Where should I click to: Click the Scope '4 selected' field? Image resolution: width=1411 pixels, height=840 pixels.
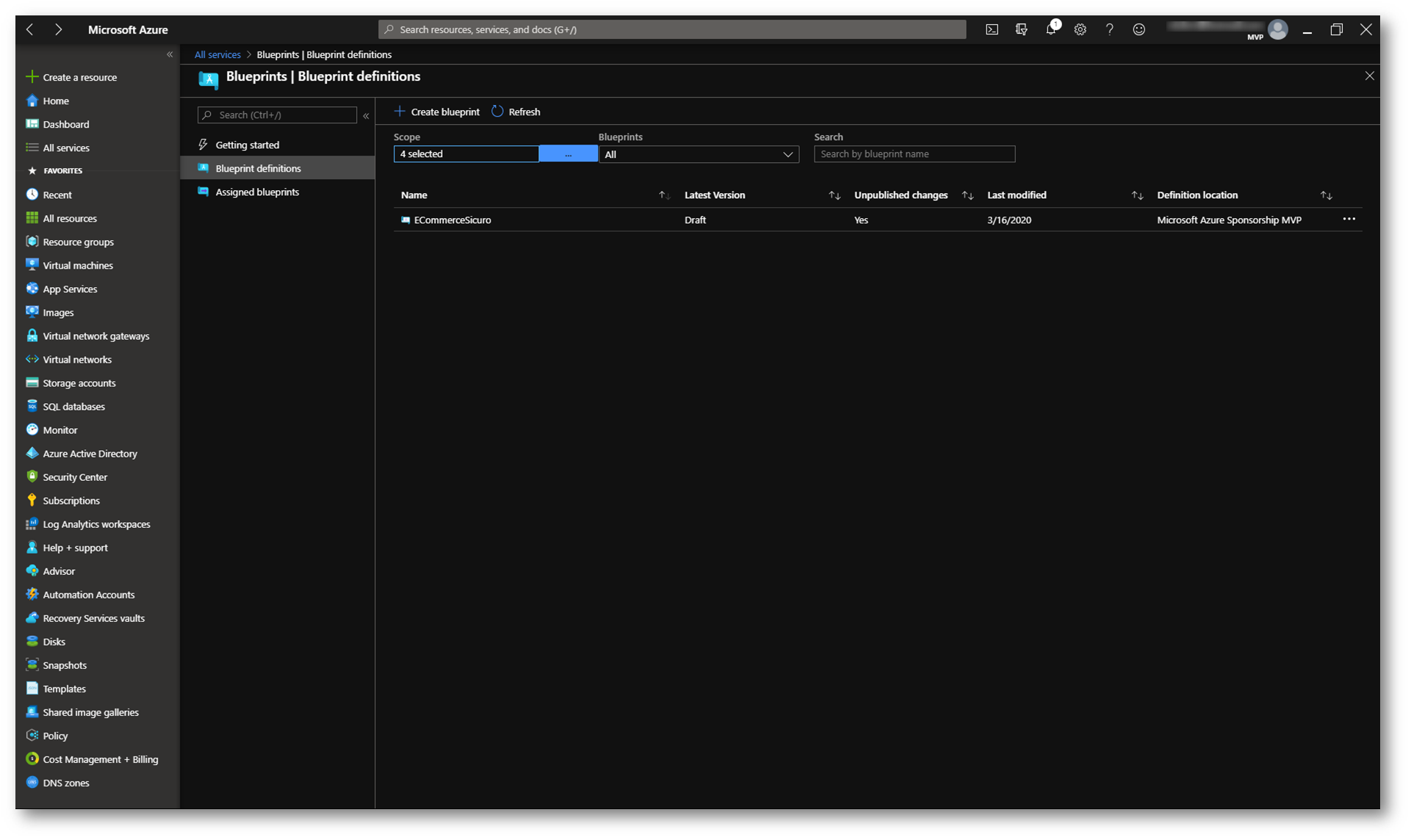(x=466, y=153)
